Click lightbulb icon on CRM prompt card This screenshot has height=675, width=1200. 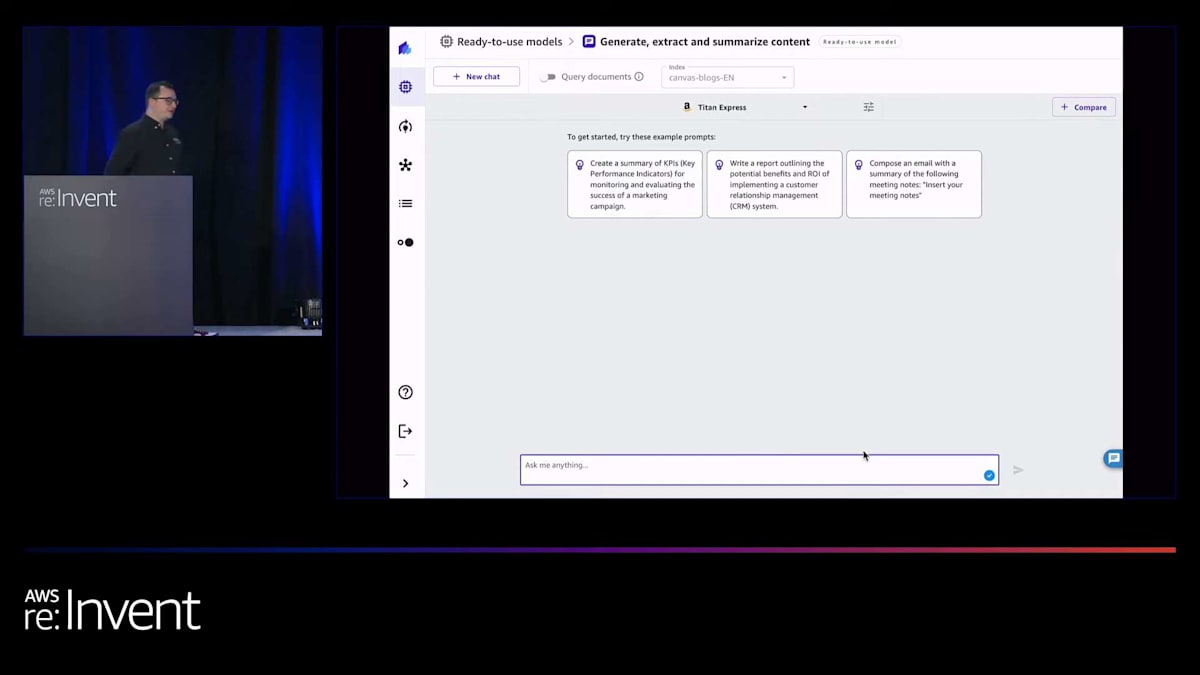[719, 165]
